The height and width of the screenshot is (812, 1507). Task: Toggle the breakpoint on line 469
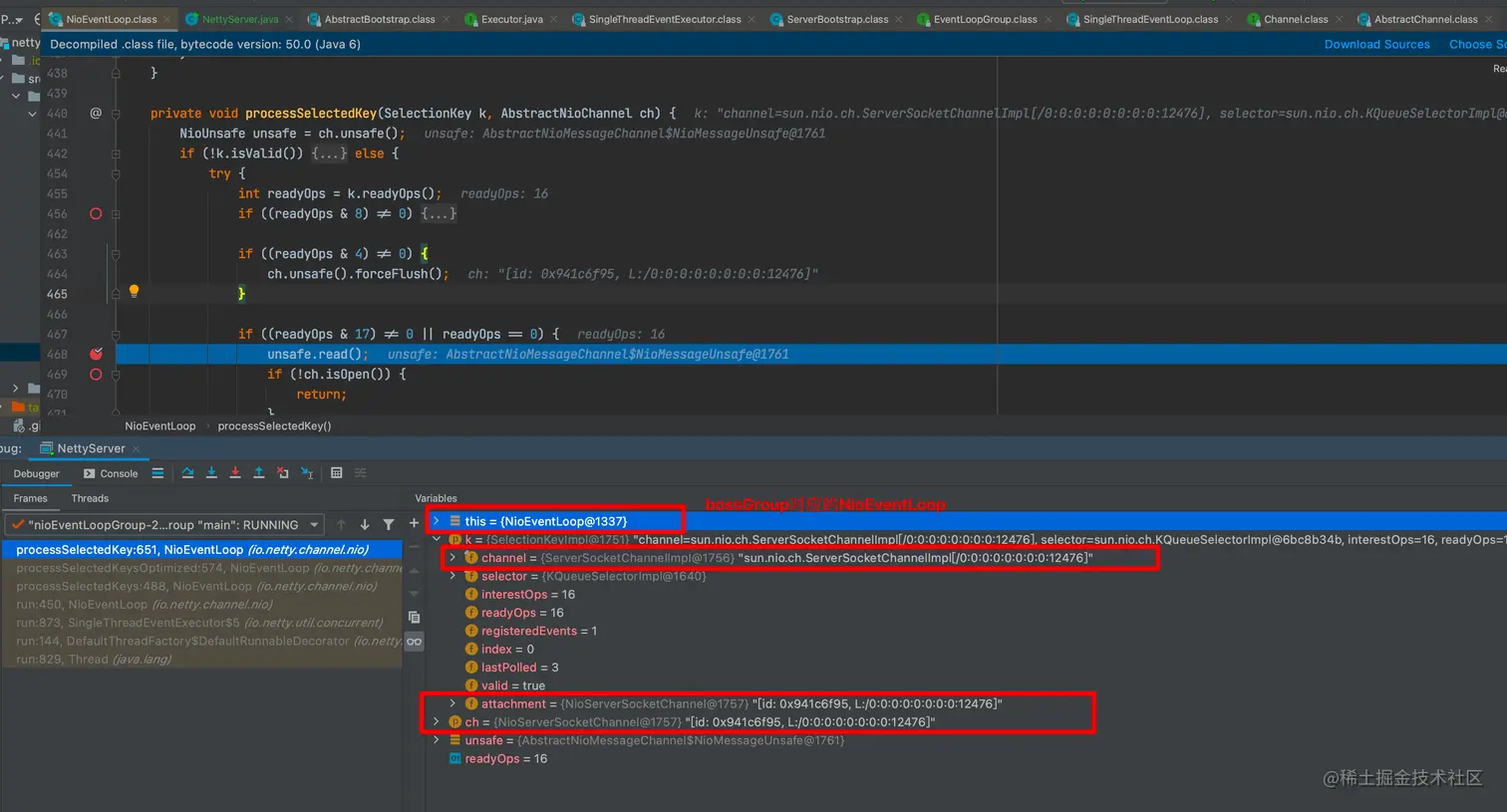(x=96, y=375)
